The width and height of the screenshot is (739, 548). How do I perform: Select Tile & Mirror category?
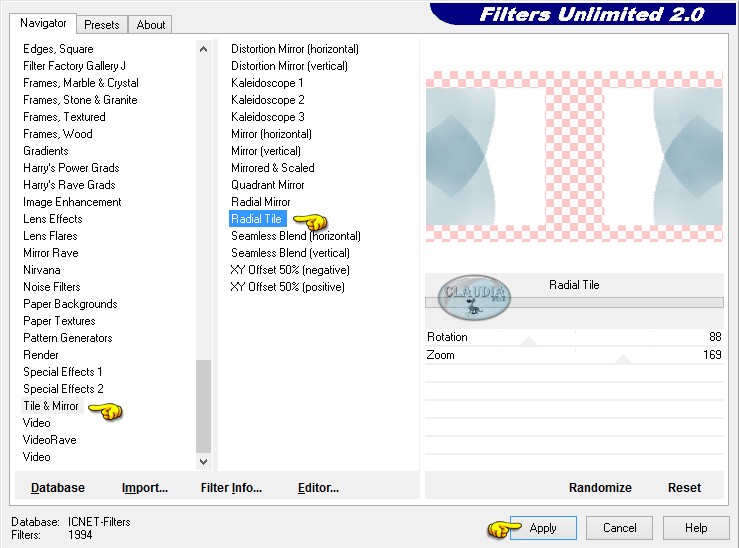pyautogui.click(x=51, y=406)
